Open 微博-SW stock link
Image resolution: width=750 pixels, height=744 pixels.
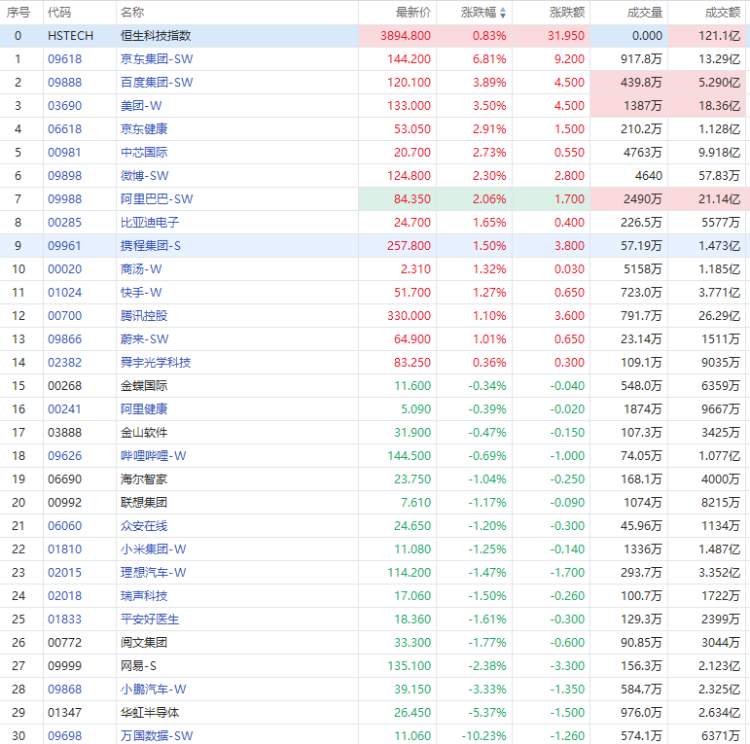(144, 176)
